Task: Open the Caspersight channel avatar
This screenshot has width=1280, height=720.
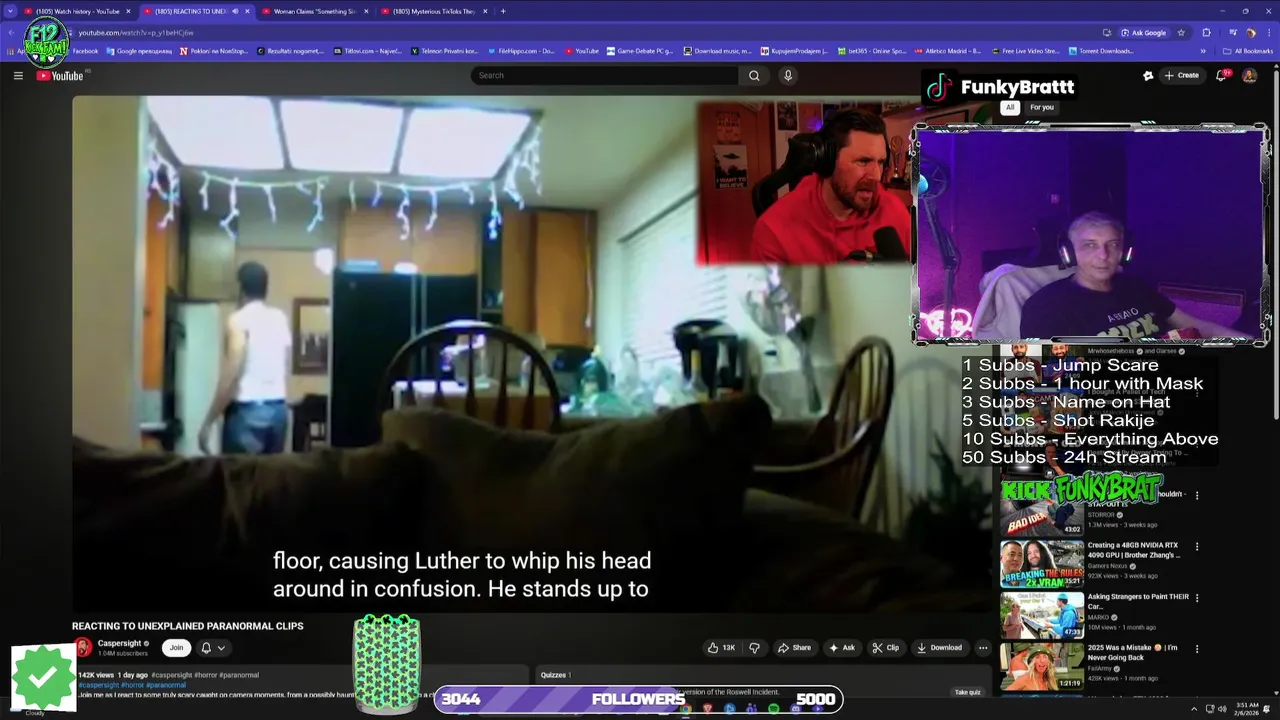Action: [x=83, y=647]
